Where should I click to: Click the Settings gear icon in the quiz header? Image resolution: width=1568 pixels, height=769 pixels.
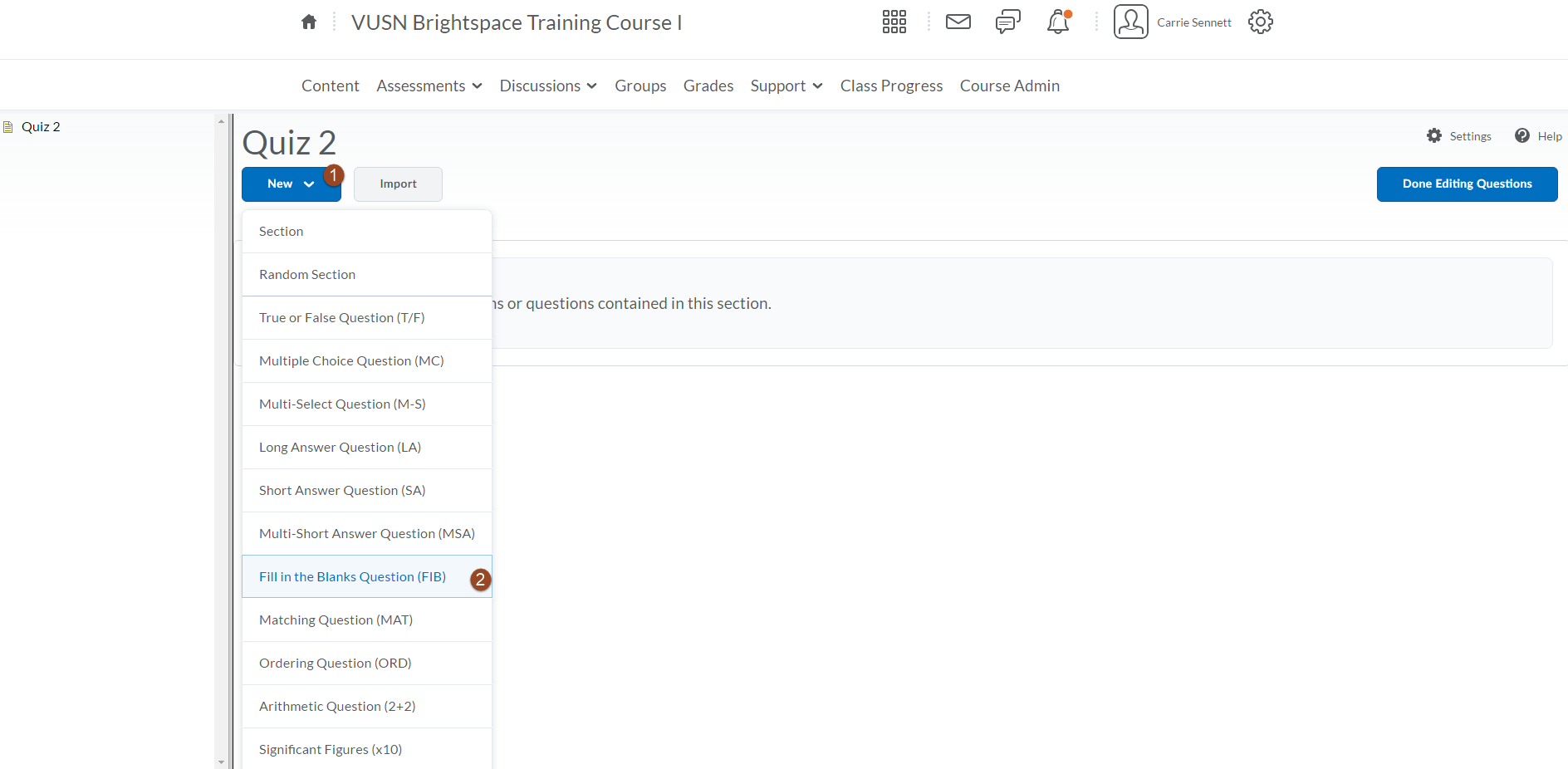[x=1434, y=135]
